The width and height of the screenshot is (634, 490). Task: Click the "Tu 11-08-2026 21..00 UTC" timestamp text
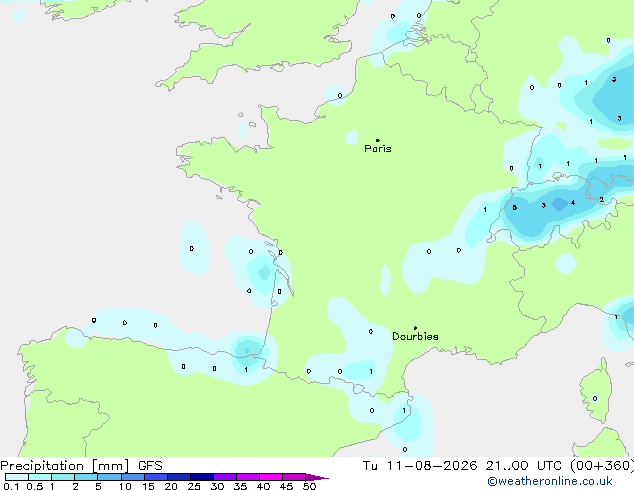[462, 466]
